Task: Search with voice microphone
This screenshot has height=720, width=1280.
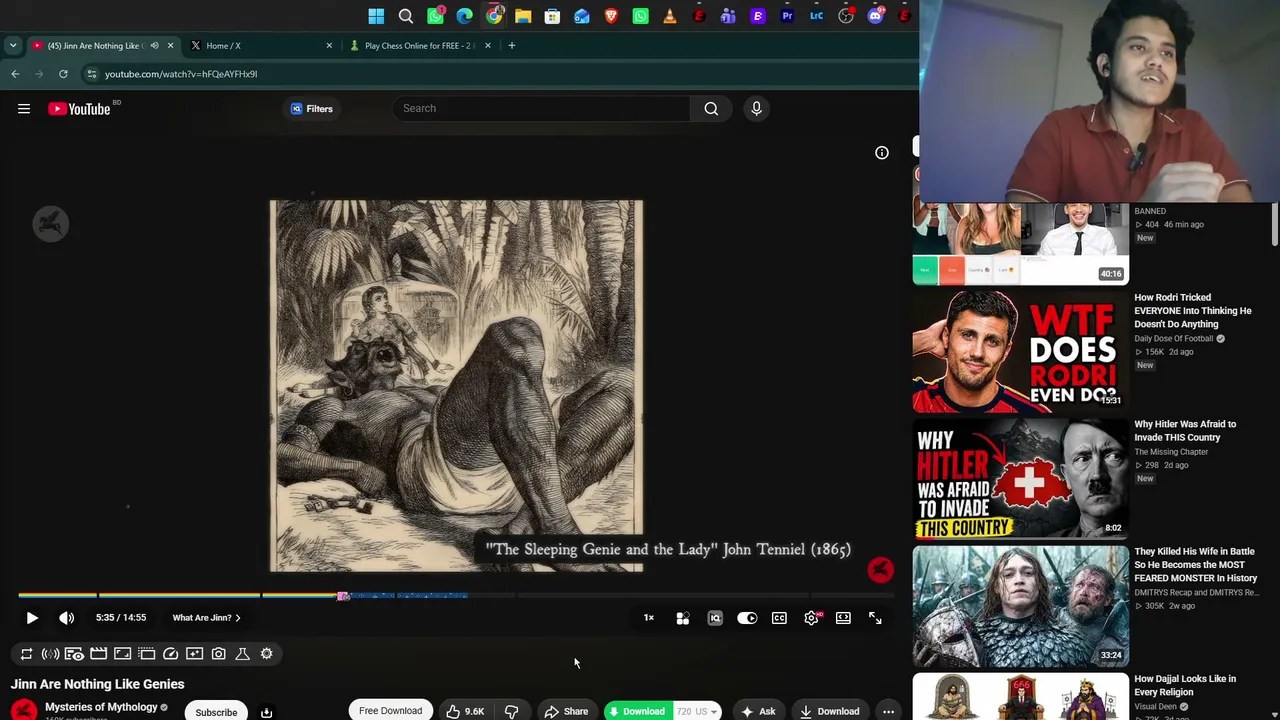Action: tap(756, 108)
